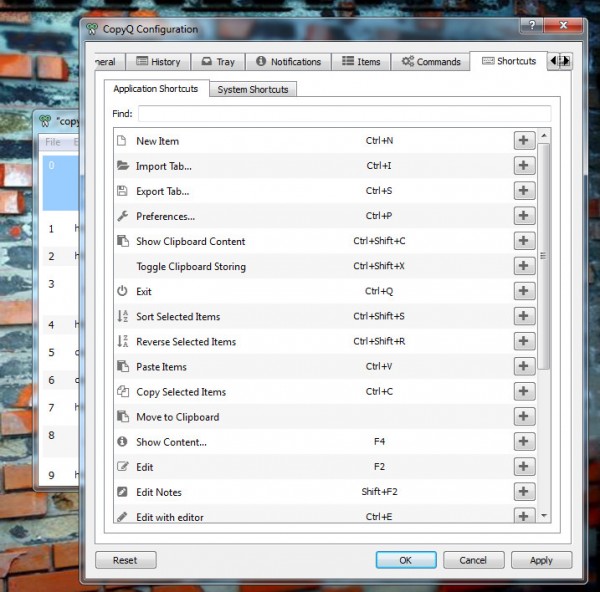Switch to the General tab
This screenshot has width=600, height=592.
point(110,62)
